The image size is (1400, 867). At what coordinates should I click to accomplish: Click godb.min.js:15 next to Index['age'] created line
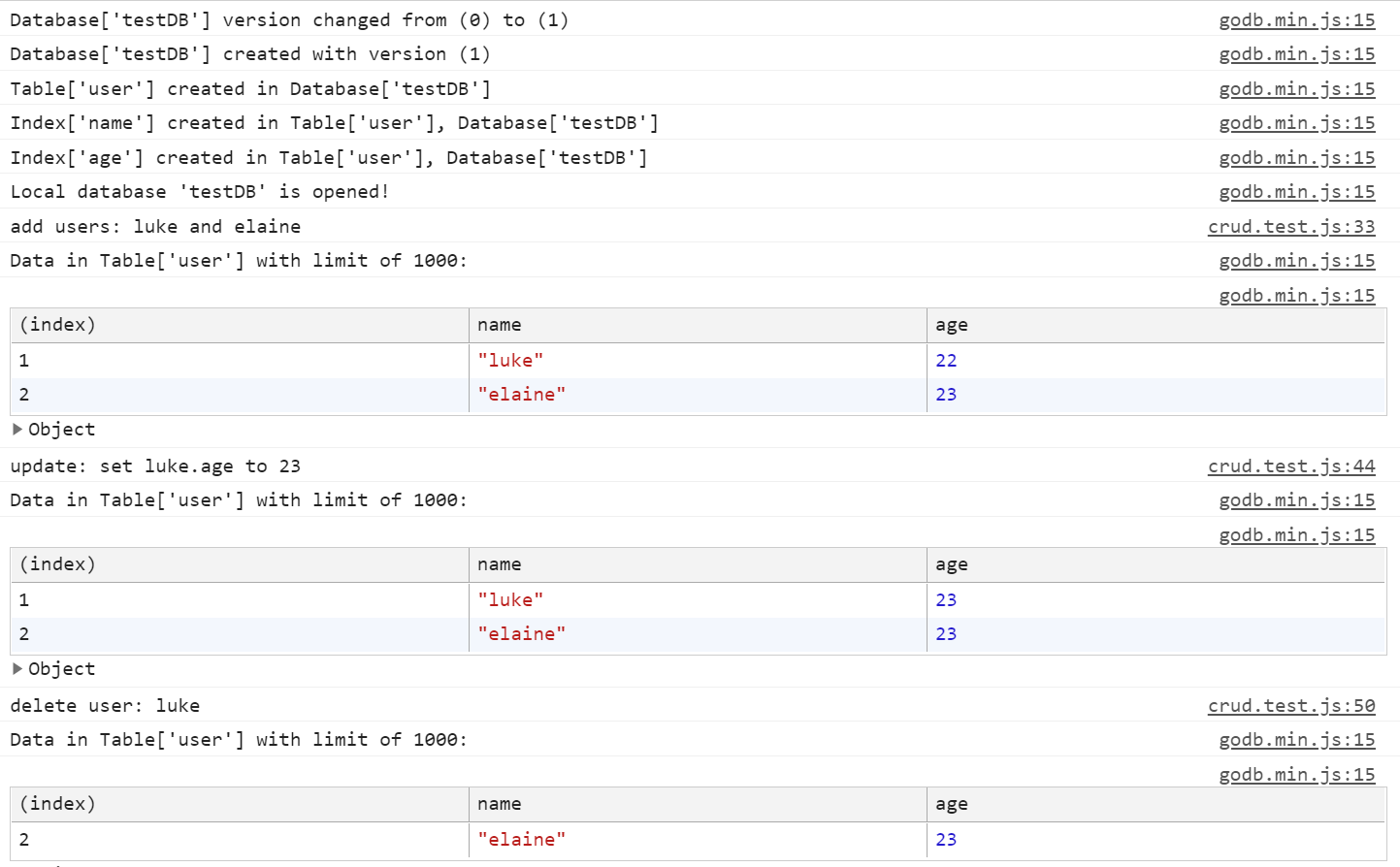pos(1296,157)
